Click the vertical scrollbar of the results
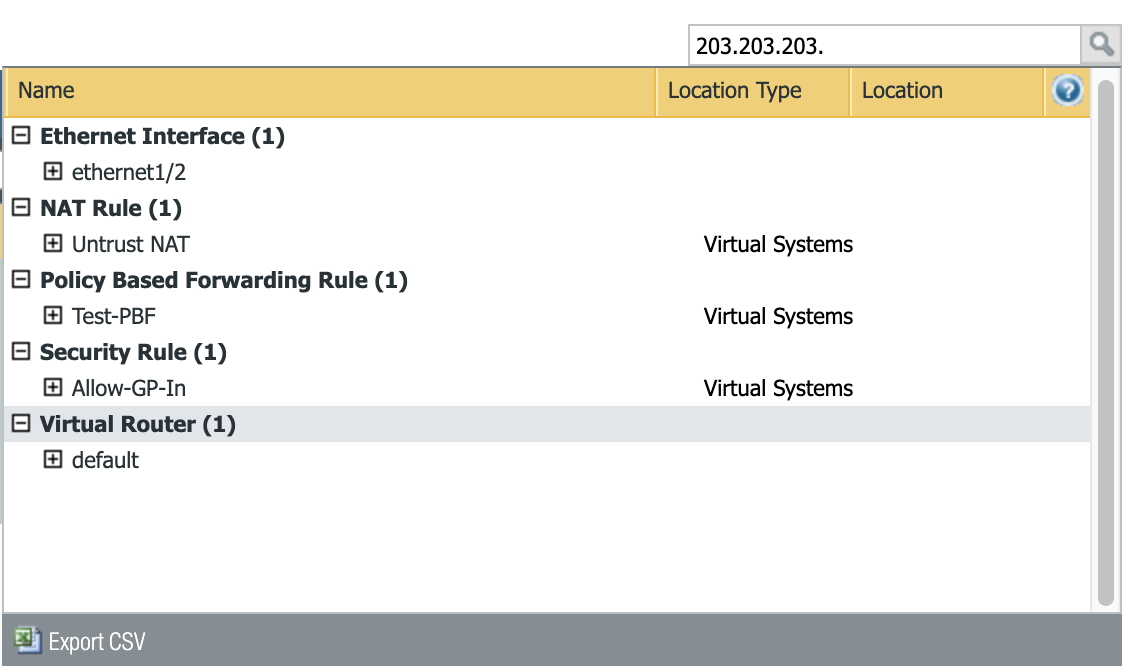1122x666 pixels. (1105, 340)
